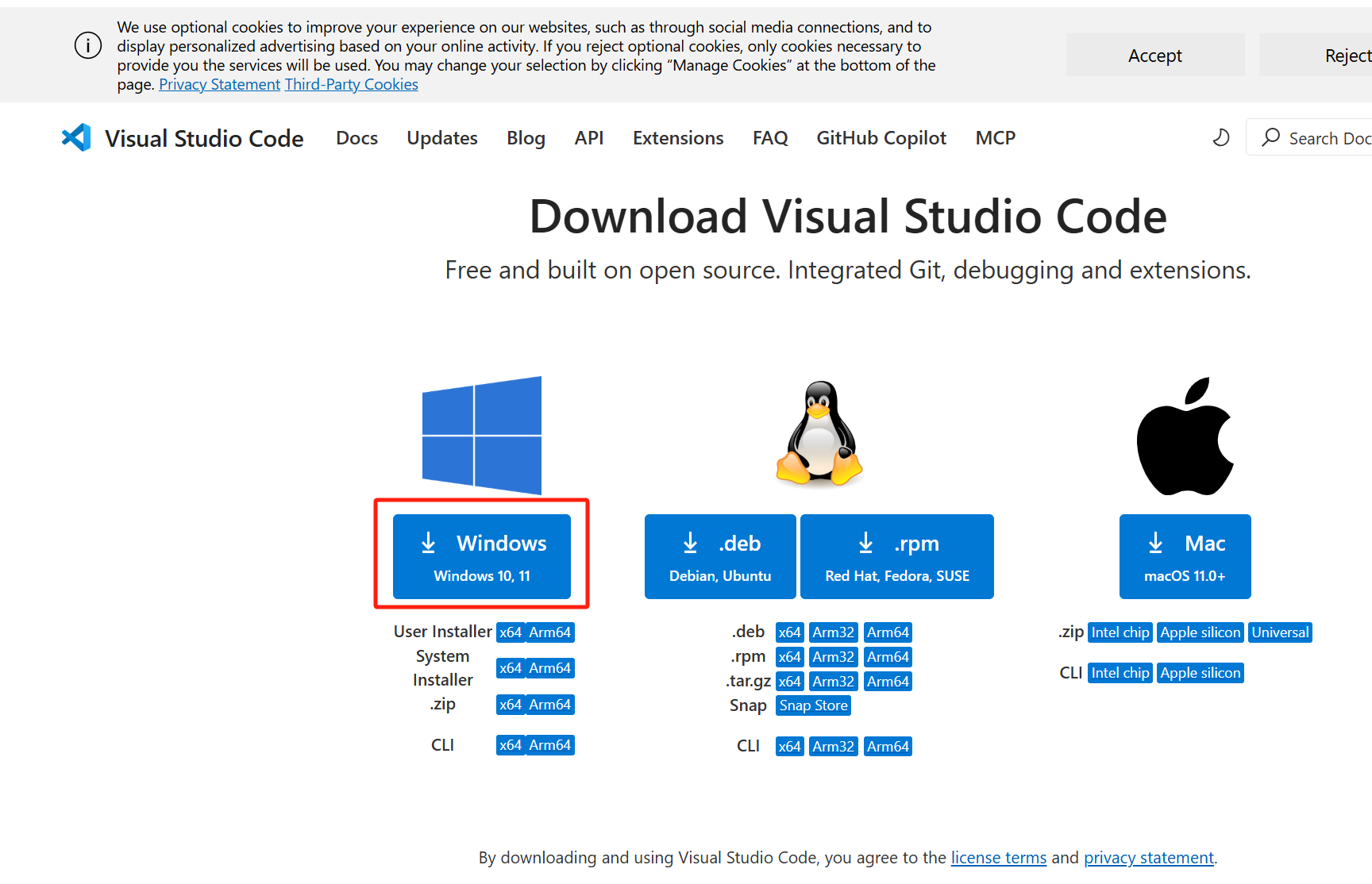This screenshot has width=1372, height=884.
Task: Select Linux CLI x64 download
Action: tap(790, 747)
